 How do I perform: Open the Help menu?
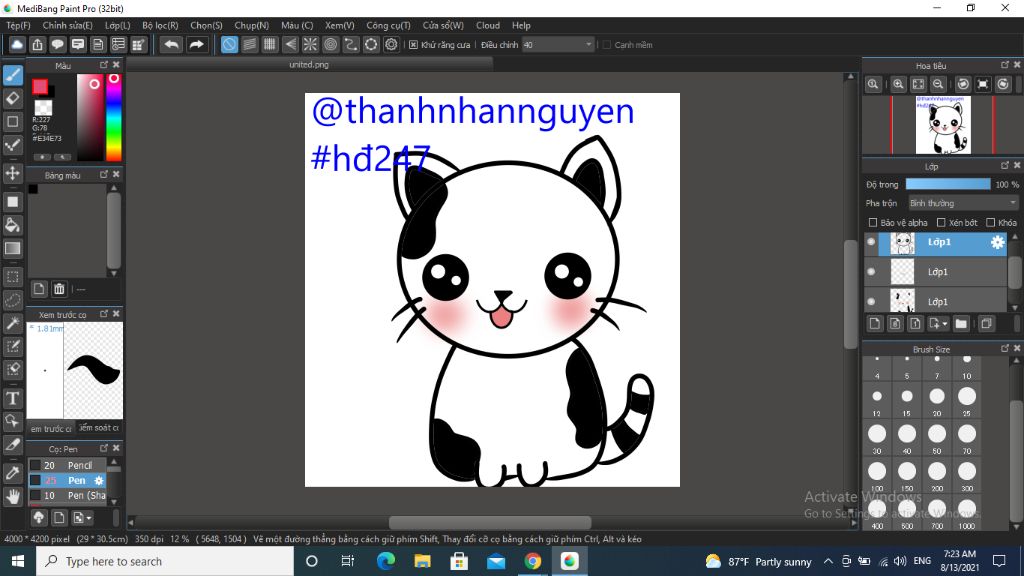521,25
